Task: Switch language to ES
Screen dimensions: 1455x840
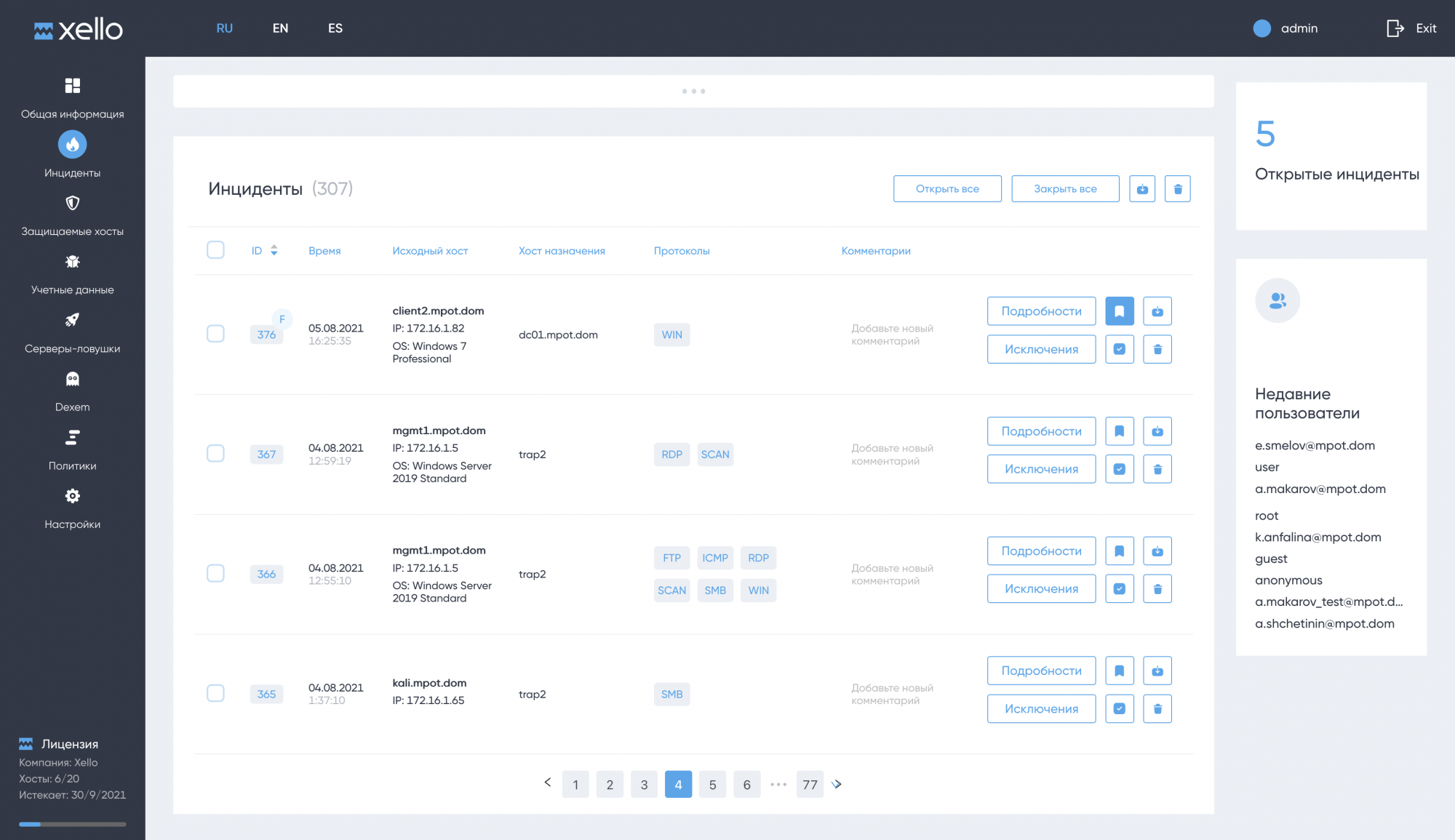Action: click(335, 28)
